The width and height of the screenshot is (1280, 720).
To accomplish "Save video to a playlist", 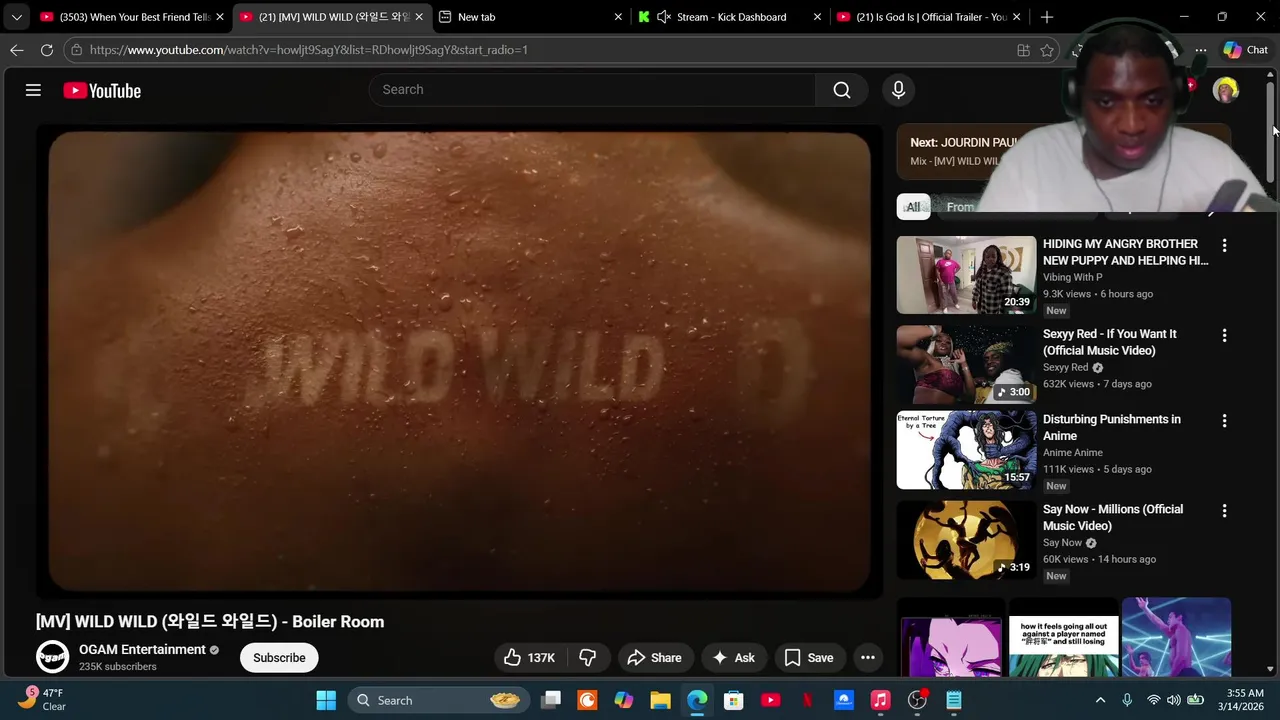I will (x=809, y=657).
